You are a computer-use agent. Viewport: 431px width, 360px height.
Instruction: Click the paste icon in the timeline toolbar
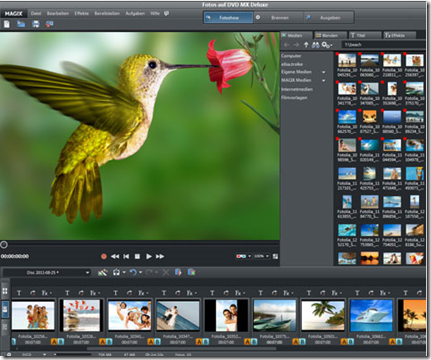pos(191,272)
